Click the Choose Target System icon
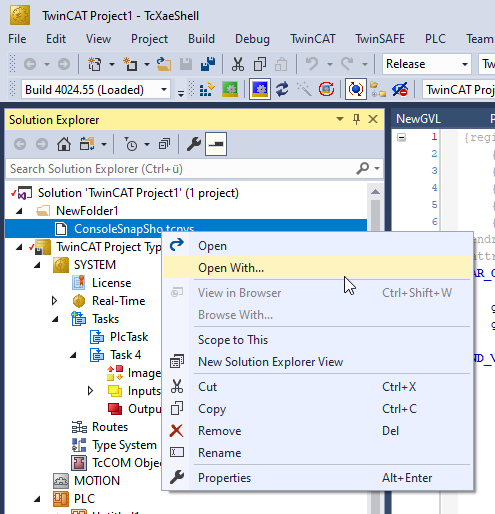 pos(378,89)
